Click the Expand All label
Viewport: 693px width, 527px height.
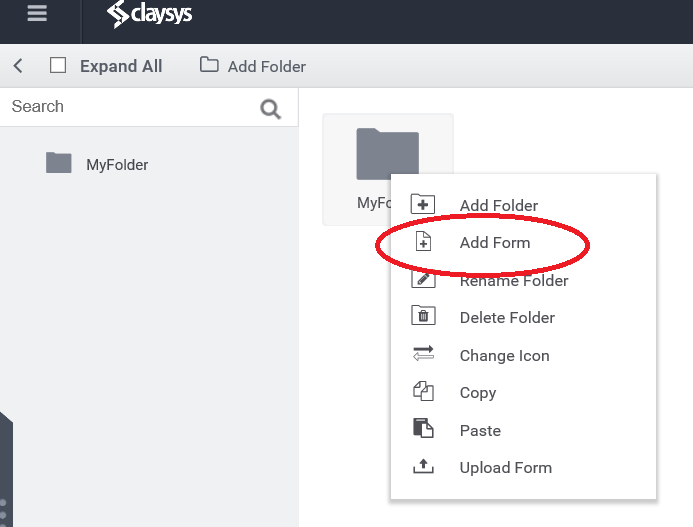click(121, 66)
